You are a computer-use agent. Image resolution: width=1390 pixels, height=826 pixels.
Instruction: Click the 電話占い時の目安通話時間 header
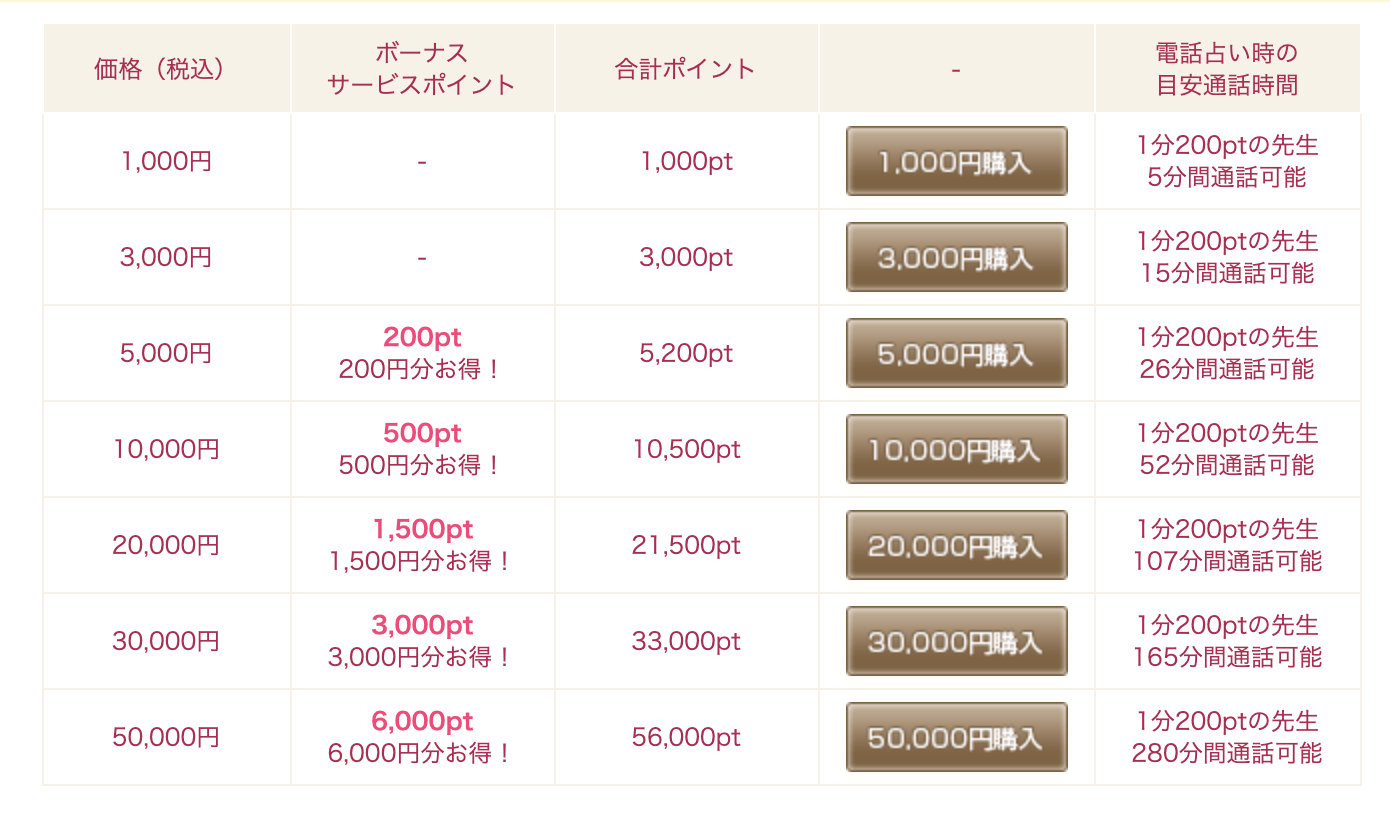click(x=1227, y=69)
